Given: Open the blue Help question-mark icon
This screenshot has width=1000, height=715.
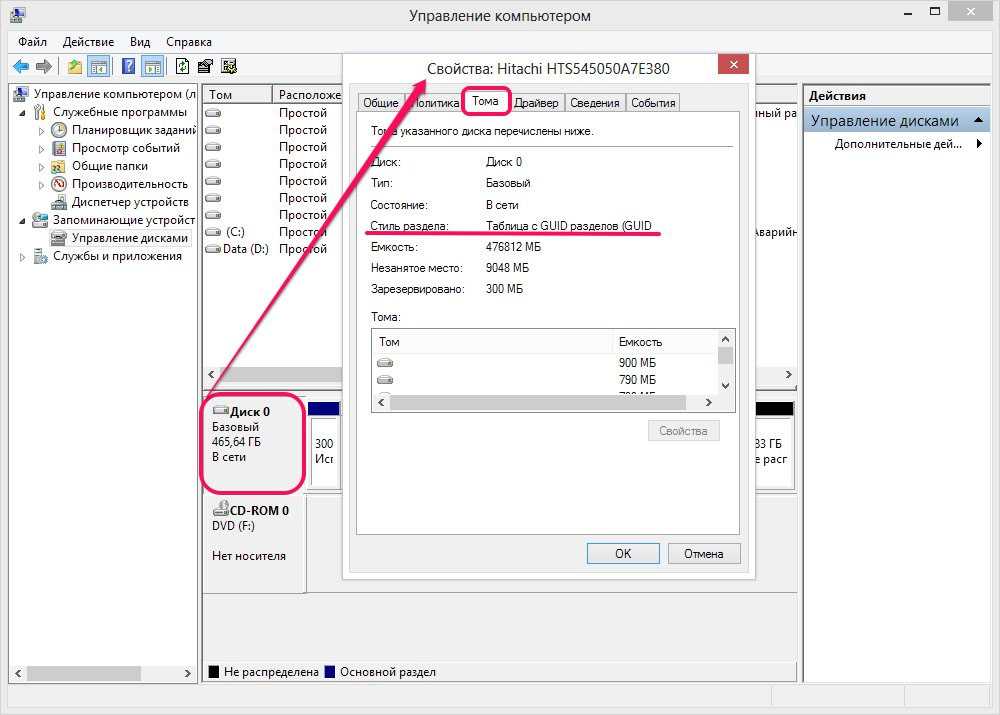Looking at the screenshot, I should coord(128,66).
